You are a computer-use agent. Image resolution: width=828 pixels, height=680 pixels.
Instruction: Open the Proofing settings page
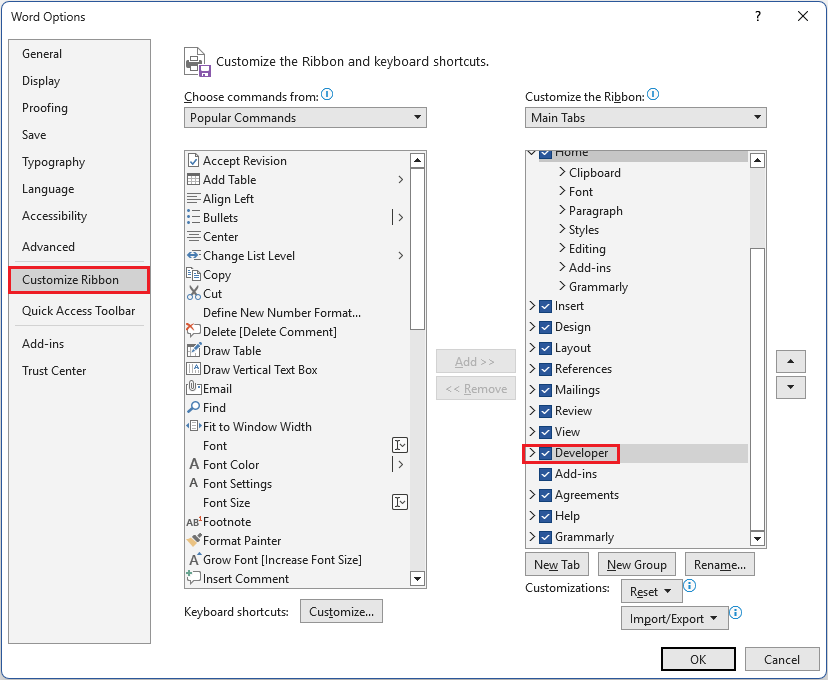(x=44, y=108)
